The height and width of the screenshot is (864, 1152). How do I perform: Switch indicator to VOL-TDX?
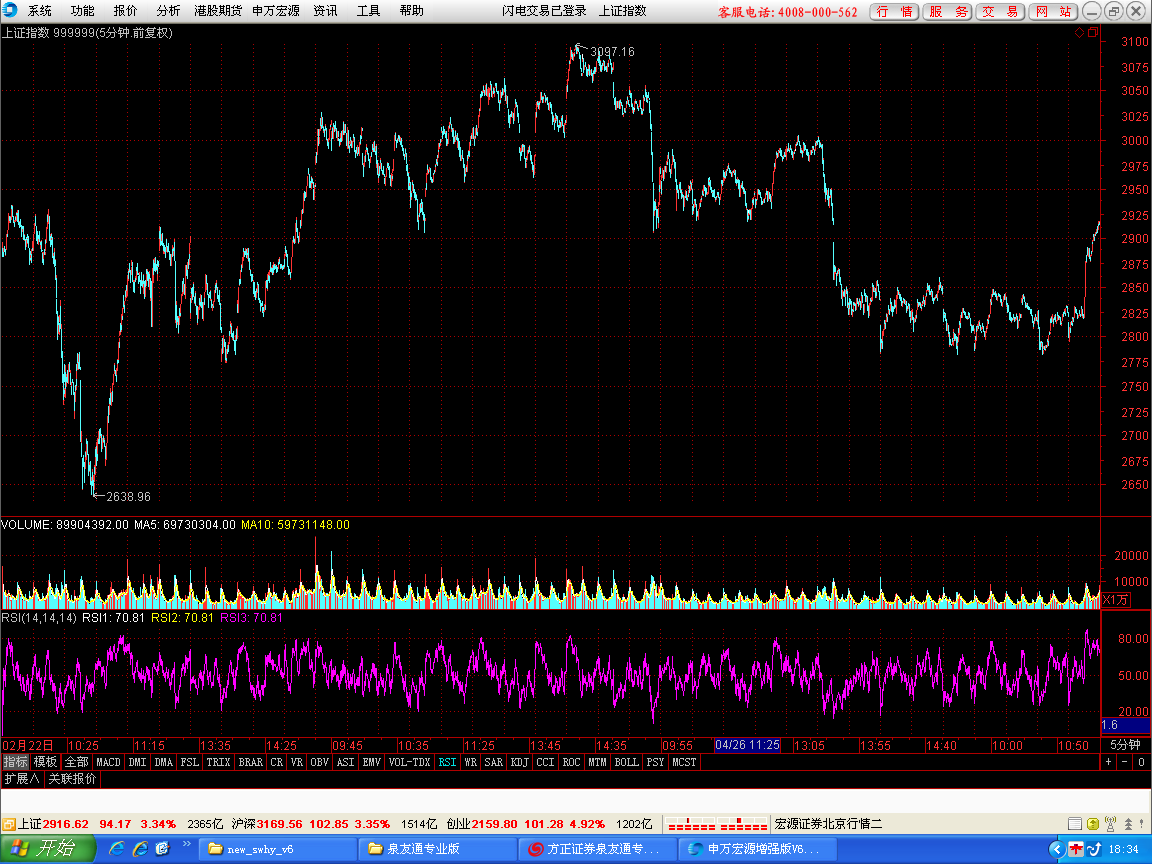409,762
